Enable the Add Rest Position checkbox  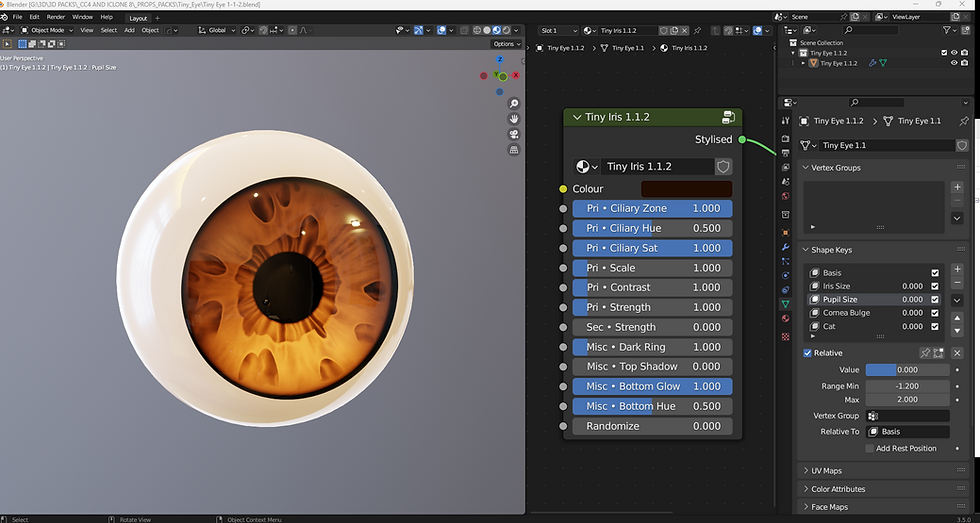click(869, 448)
